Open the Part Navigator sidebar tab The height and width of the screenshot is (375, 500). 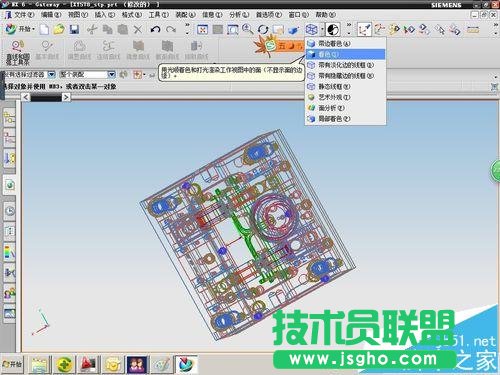[x=9, y=137]
